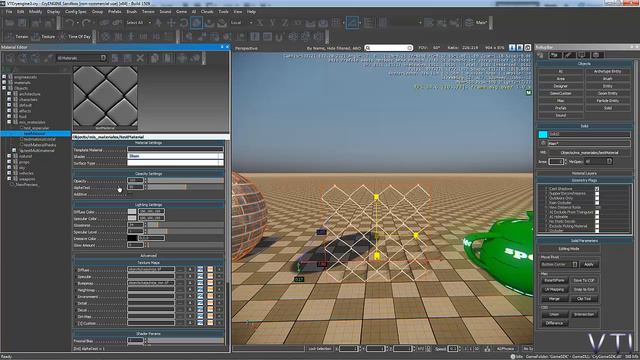This screenshot has width=640, height=360.
Task: Click the highlighted graph icon in top toolbar
Action: [x=352, y=23]
